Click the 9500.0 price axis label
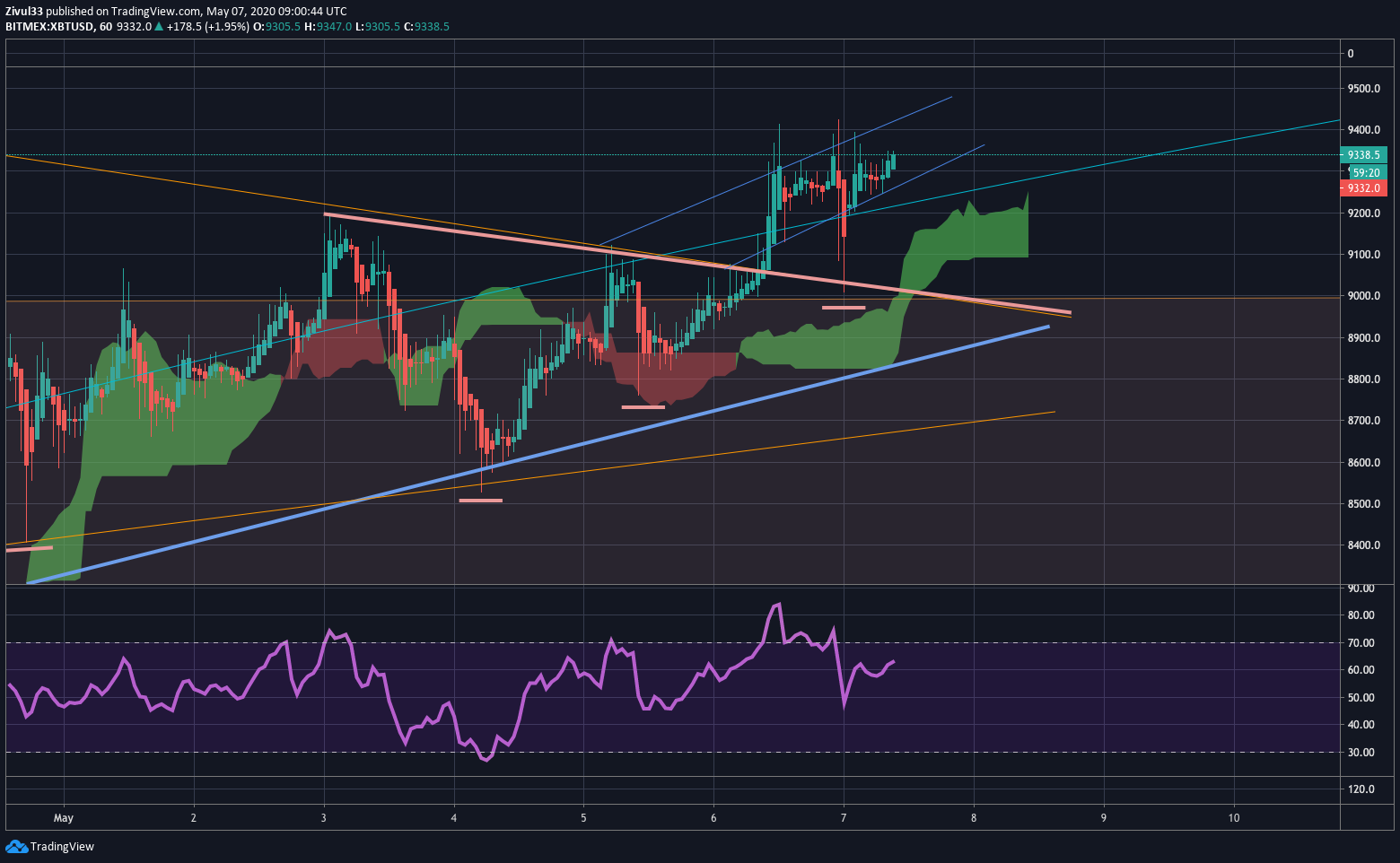Image resolution: width=1400 pixels, height=863 pixels. click(1363, 89)
